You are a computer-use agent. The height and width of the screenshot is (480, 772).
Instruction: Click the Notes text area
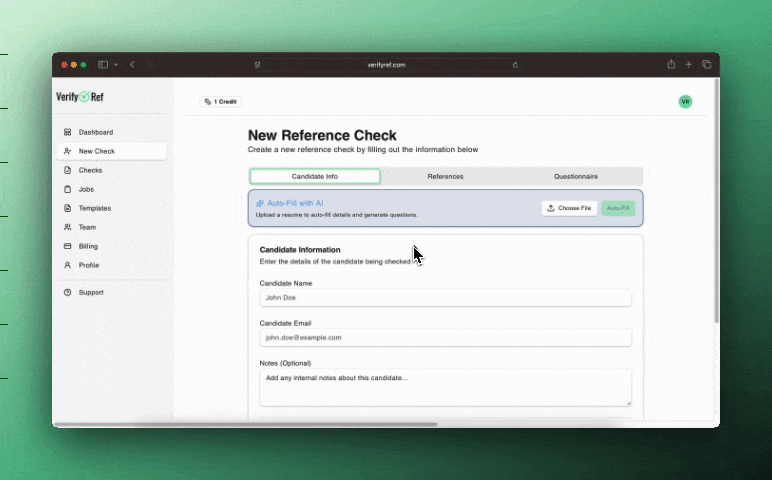(x=445, y=387)
